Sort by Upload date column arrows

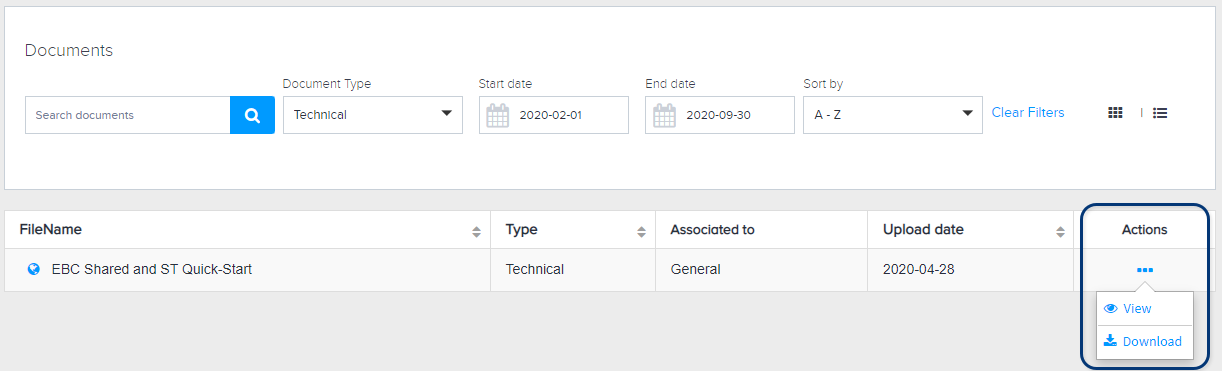1061,231
